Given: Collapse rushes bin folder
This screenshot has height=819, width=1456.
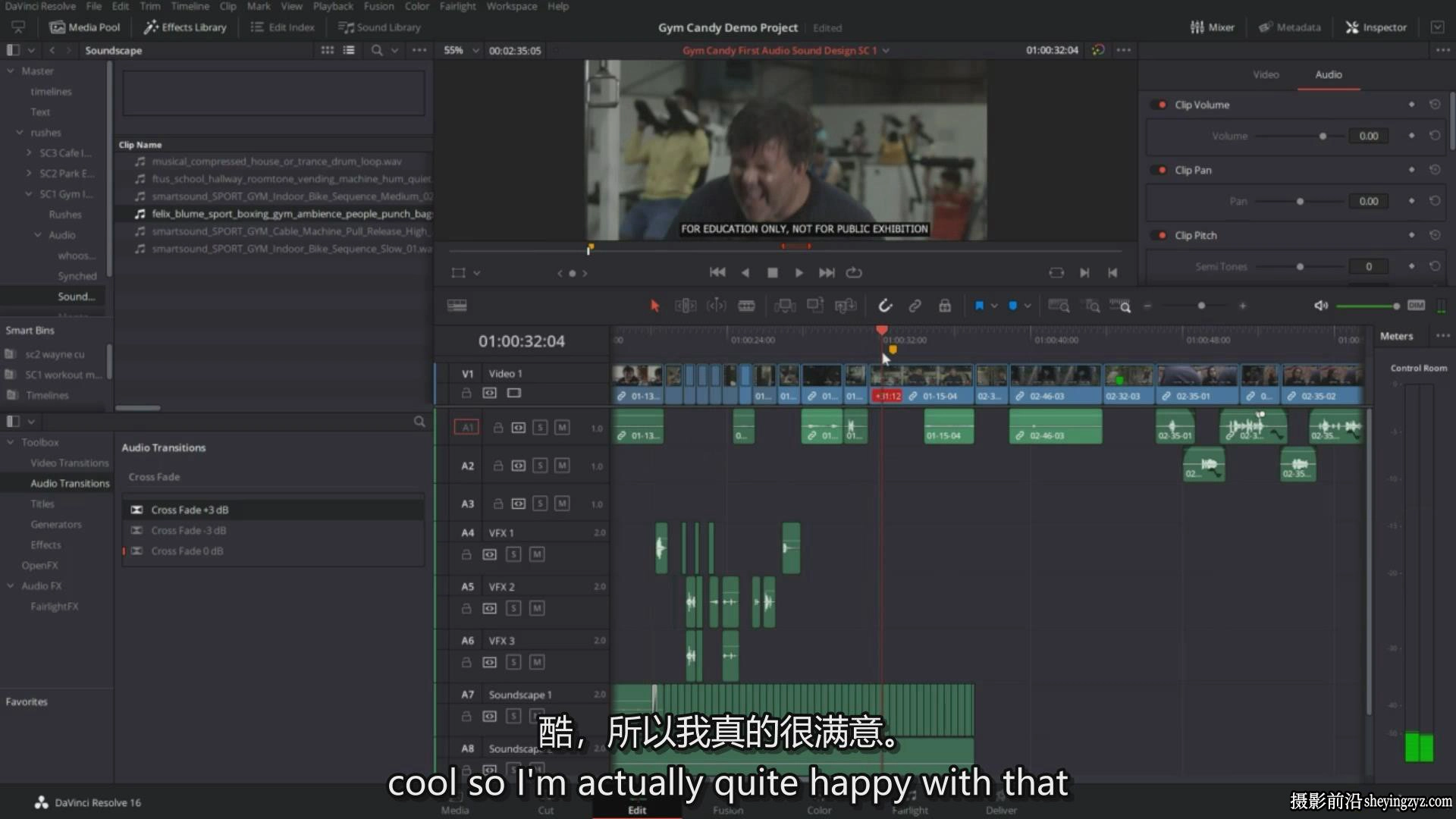Looking at the screenshot, I should tap(20, 132).
